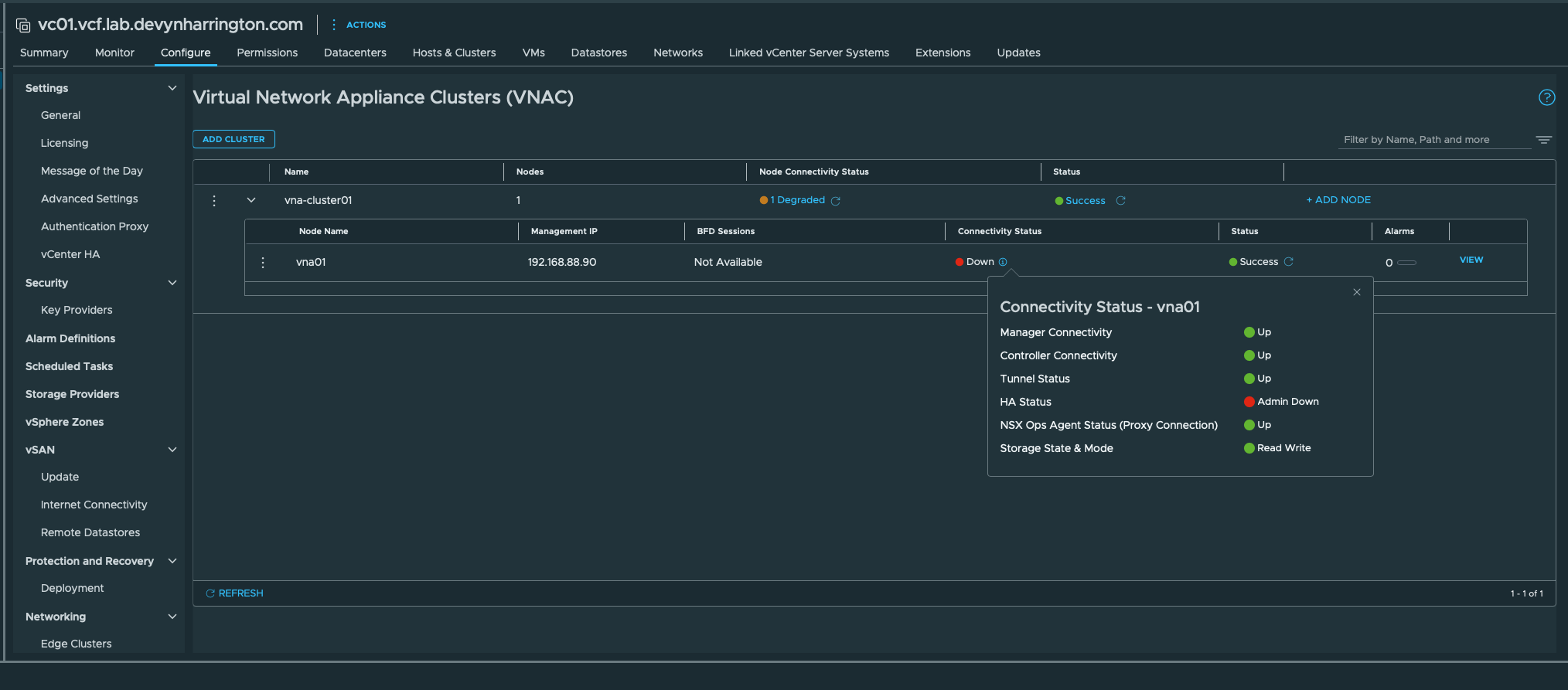1568x690 pixels.
Task: Open the Networks tab
Action: click(678, 53)
